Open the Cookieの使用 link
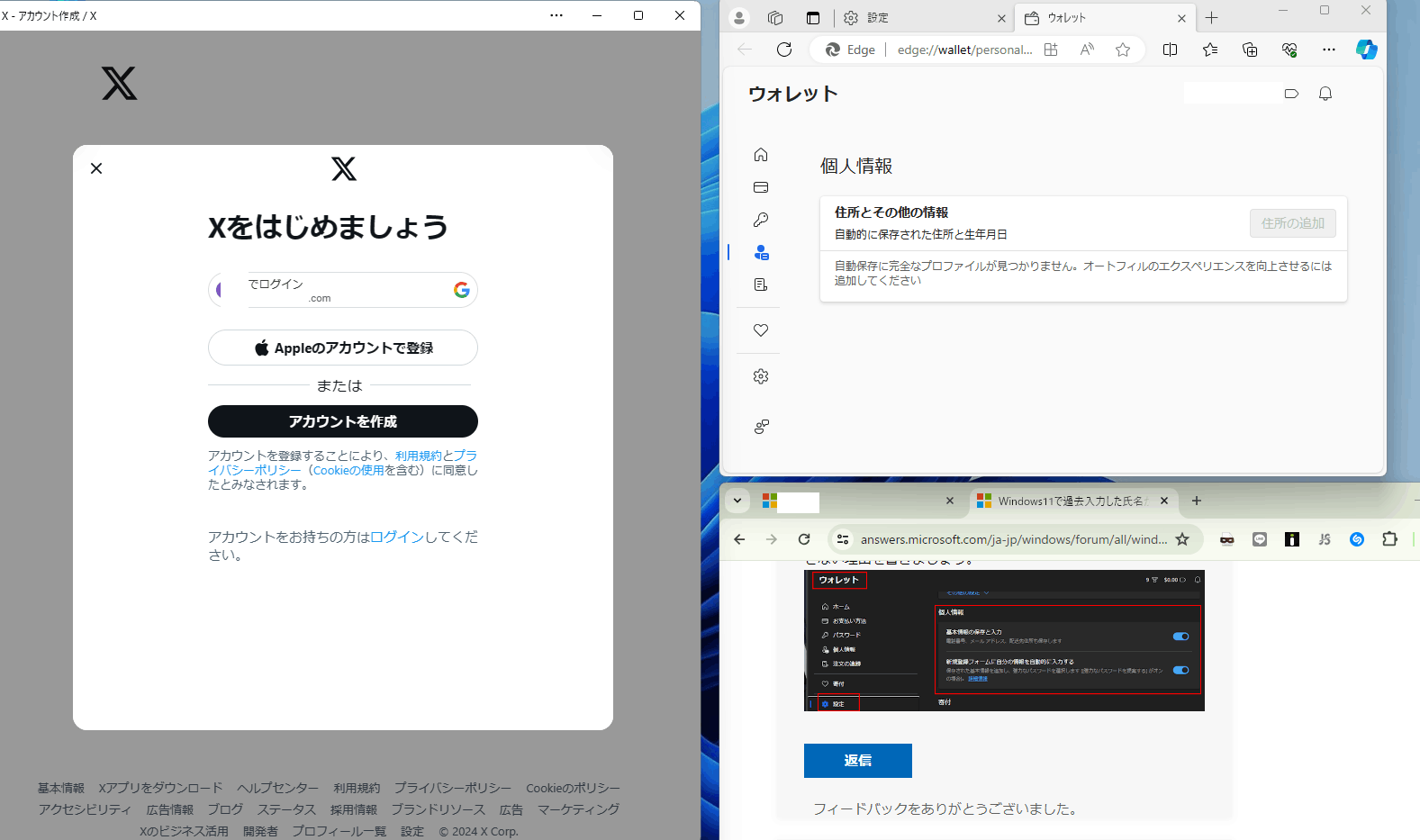This screenshot has width=1420, height=840. click(348, 470)
